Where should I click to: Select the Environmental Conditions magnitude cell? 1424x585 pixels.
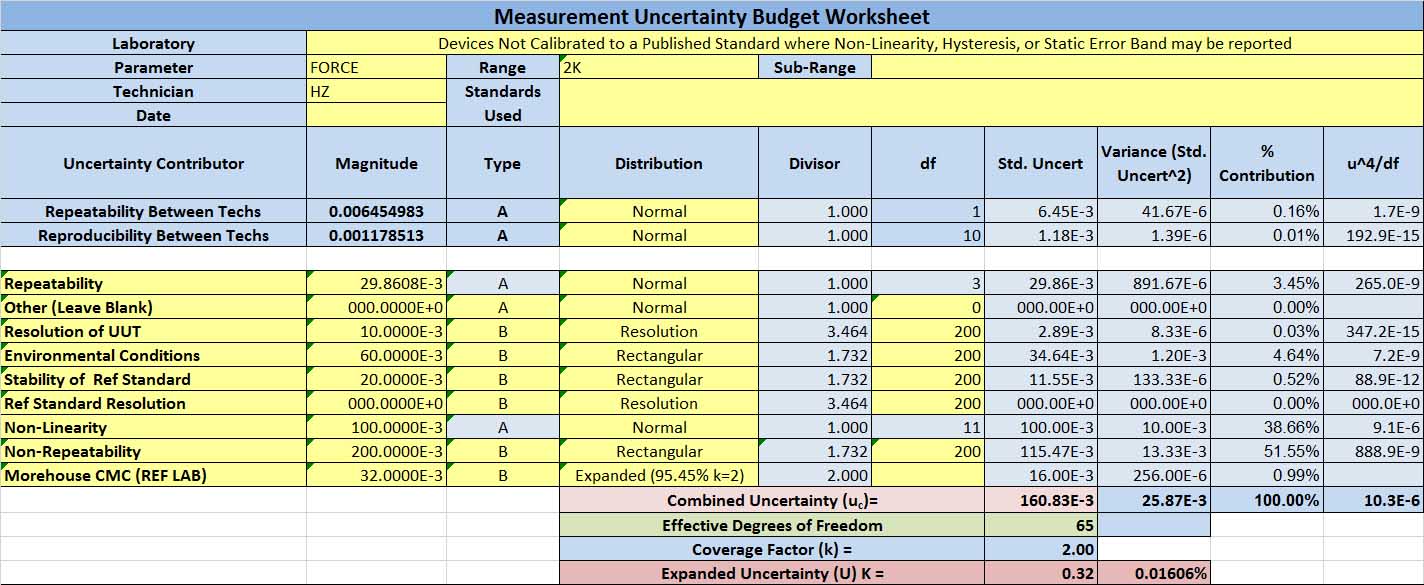click(x=375, y=355)
